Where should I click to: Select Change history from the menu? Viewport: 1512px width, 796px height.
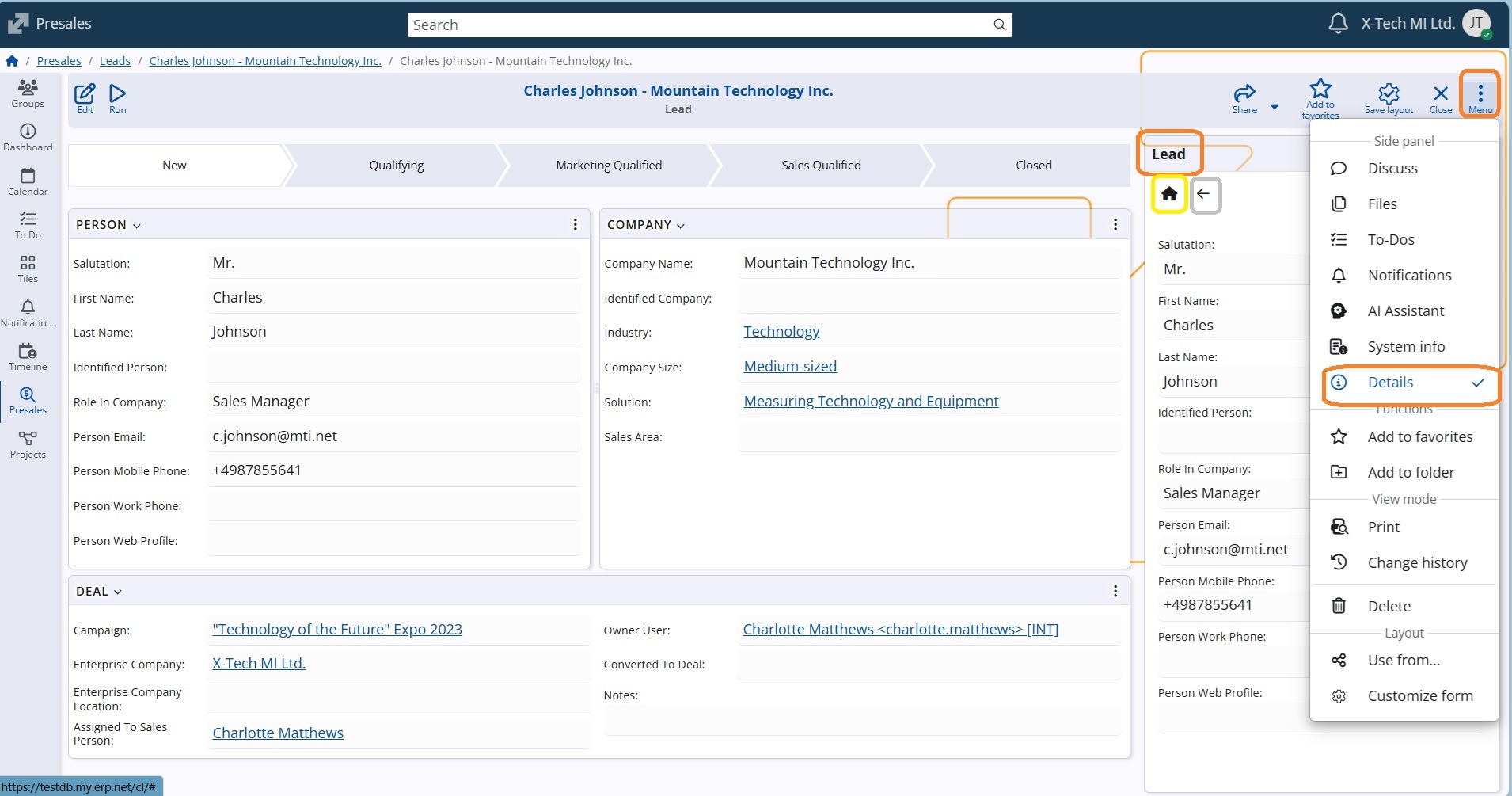[1417, 563]
